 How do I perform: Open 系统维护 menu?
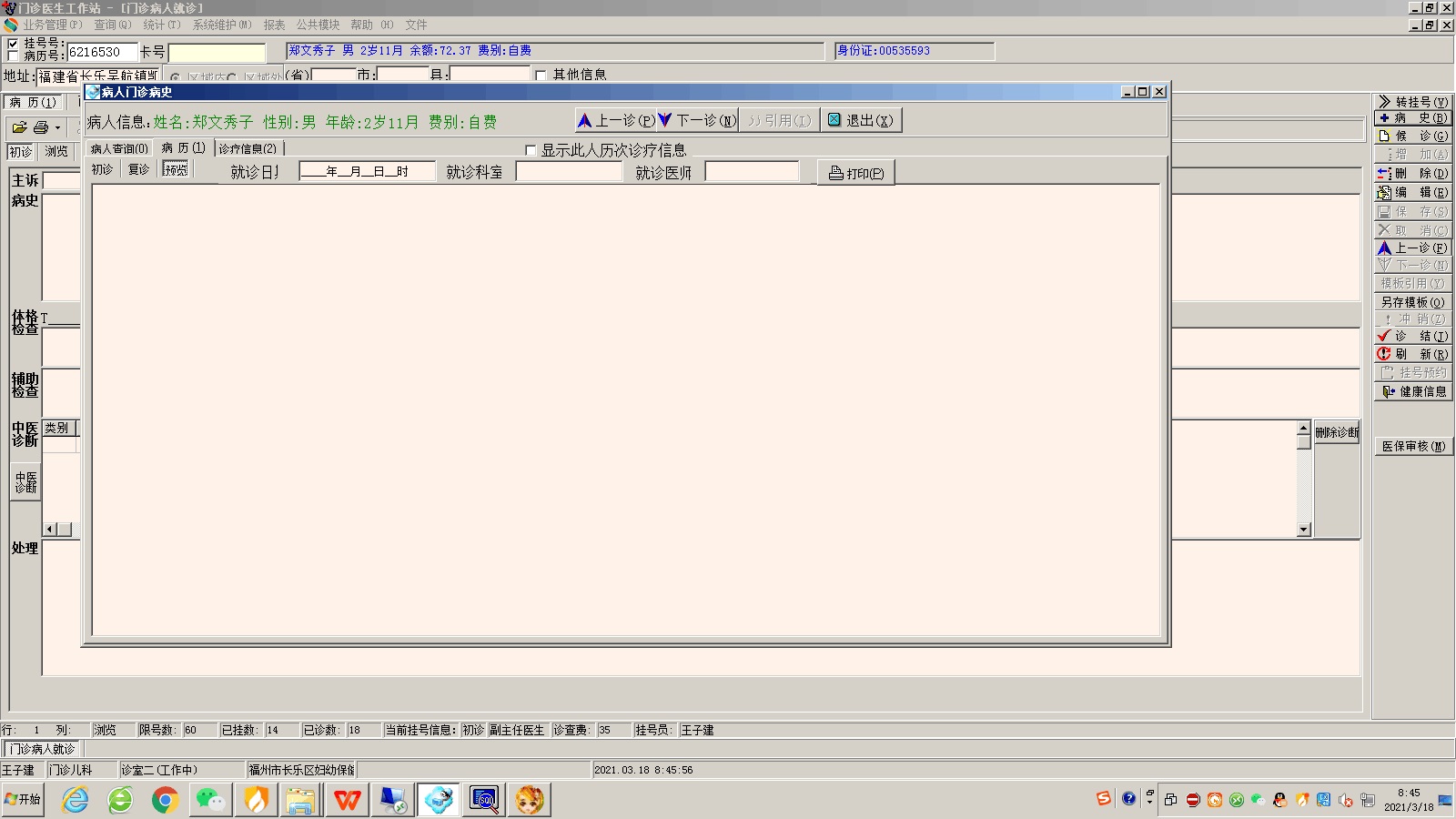(x=222, y=25)
